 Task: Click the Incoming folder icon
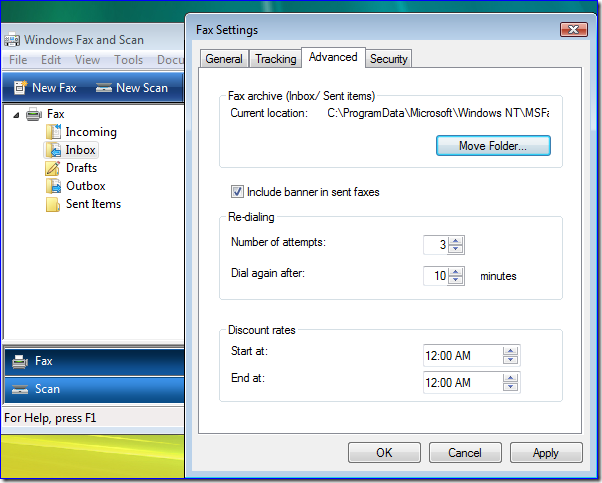[53, 132]
